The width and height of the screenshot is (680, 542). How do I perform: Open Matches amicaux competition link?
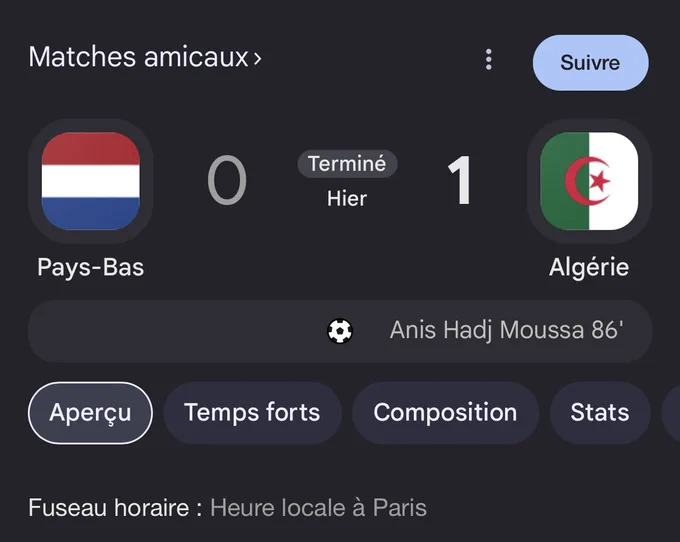pos(139,57)
